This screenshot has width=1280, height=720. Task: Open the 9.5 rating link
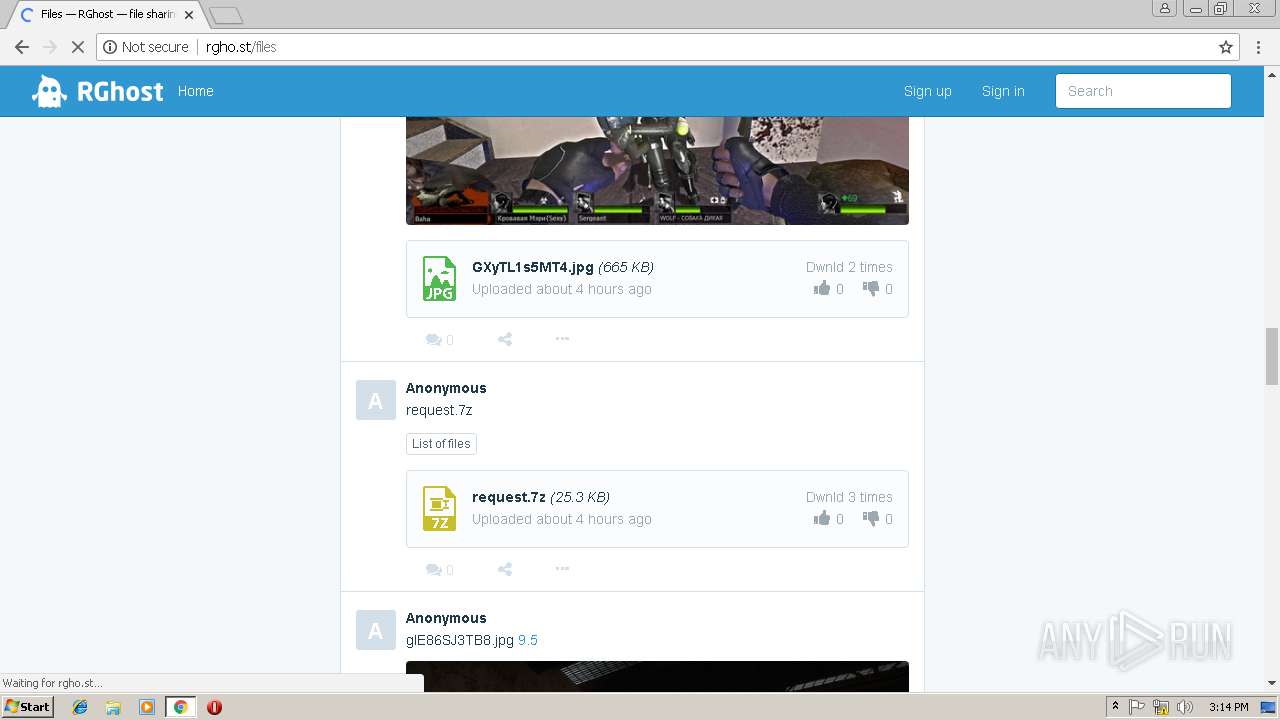coord(528,640)
